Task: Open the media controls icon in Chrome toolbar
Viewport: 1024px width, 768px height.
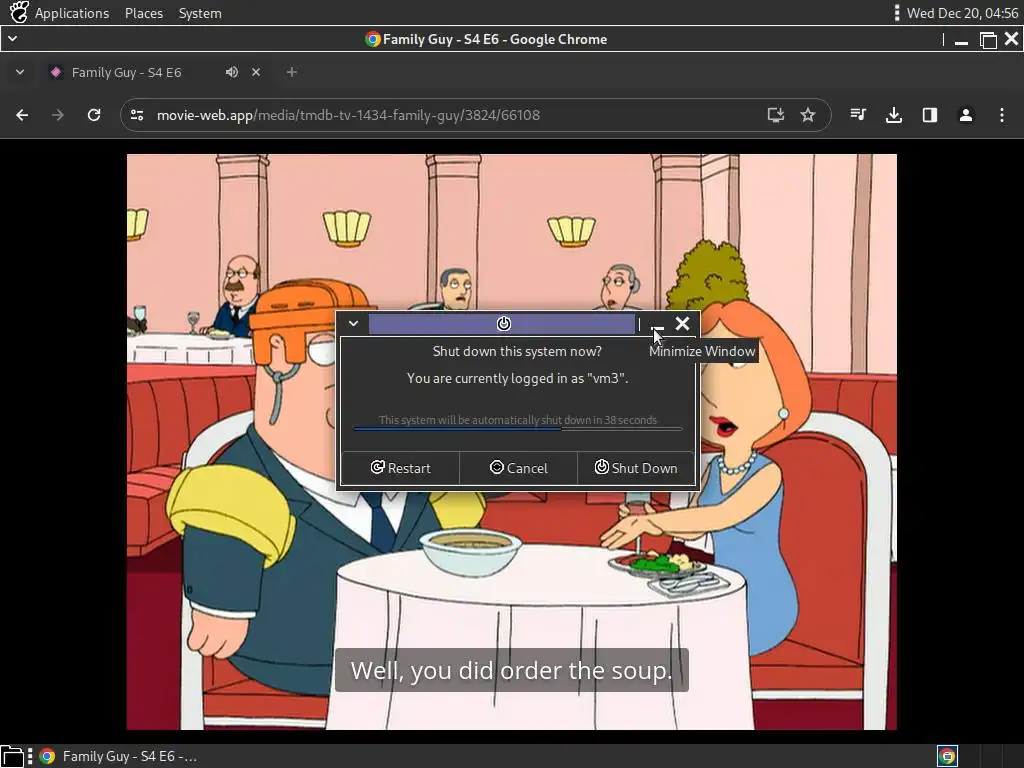Action: [x=858, y=116]
